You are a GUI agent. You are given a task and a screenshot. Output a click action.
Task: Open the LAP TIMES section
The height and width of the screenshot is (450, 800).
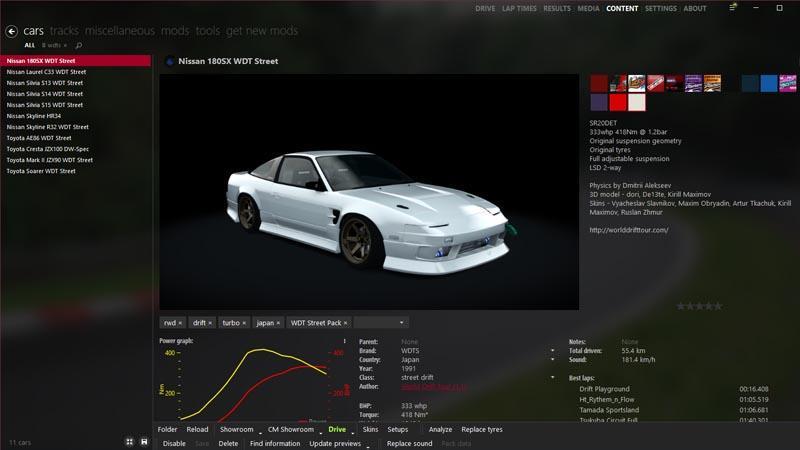click(519, 9)
